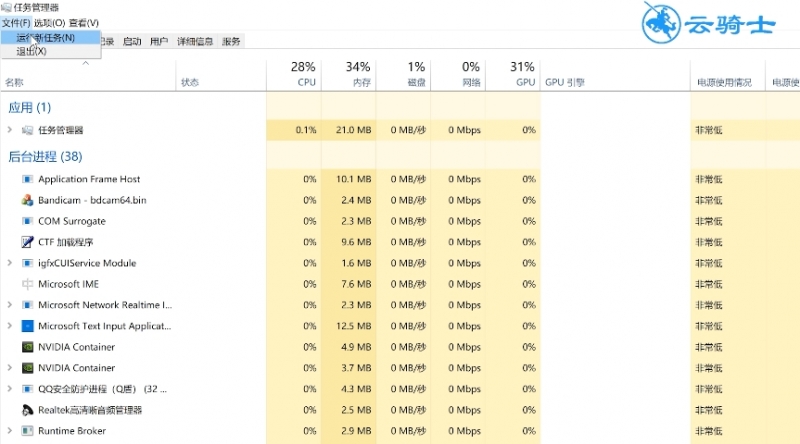Select CTF 加载程序 process name
Viewport: 800px width, 444px height.
coord(65,242)
